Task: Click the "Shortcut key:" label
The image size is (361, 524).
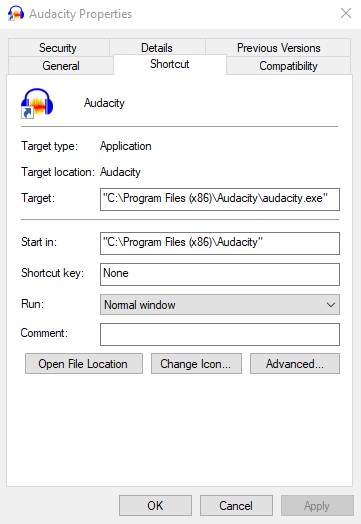Action: pyautogui.click(x=52, y=273)
